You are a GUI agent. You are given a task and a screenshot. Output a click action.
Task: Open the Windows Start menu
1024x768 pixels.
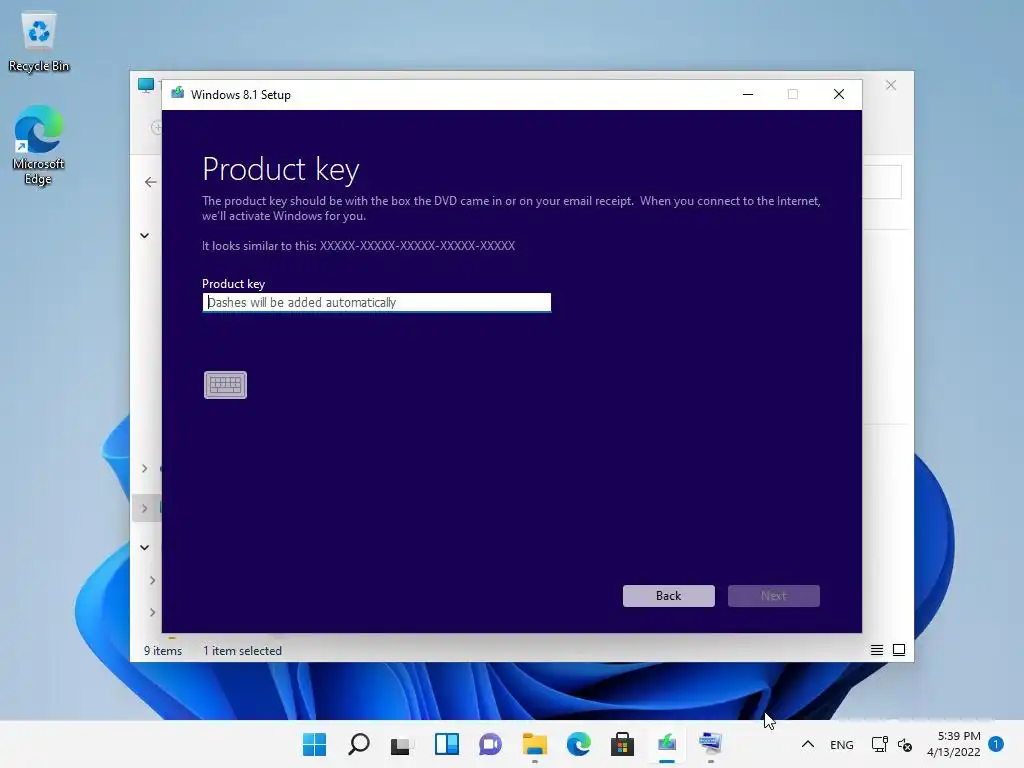[315, 744]
